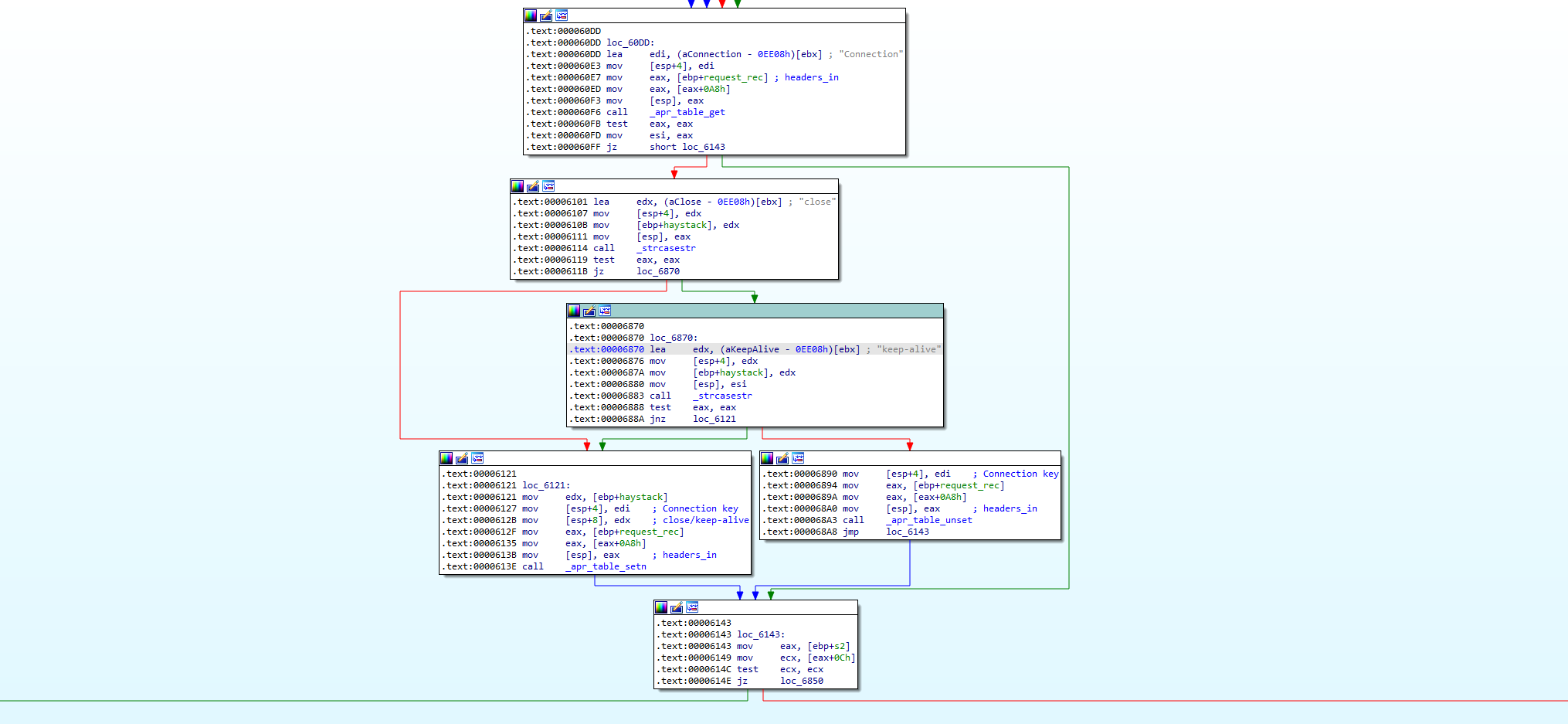Jump to loc_6870 from the jz instruction

pos(658,271)
